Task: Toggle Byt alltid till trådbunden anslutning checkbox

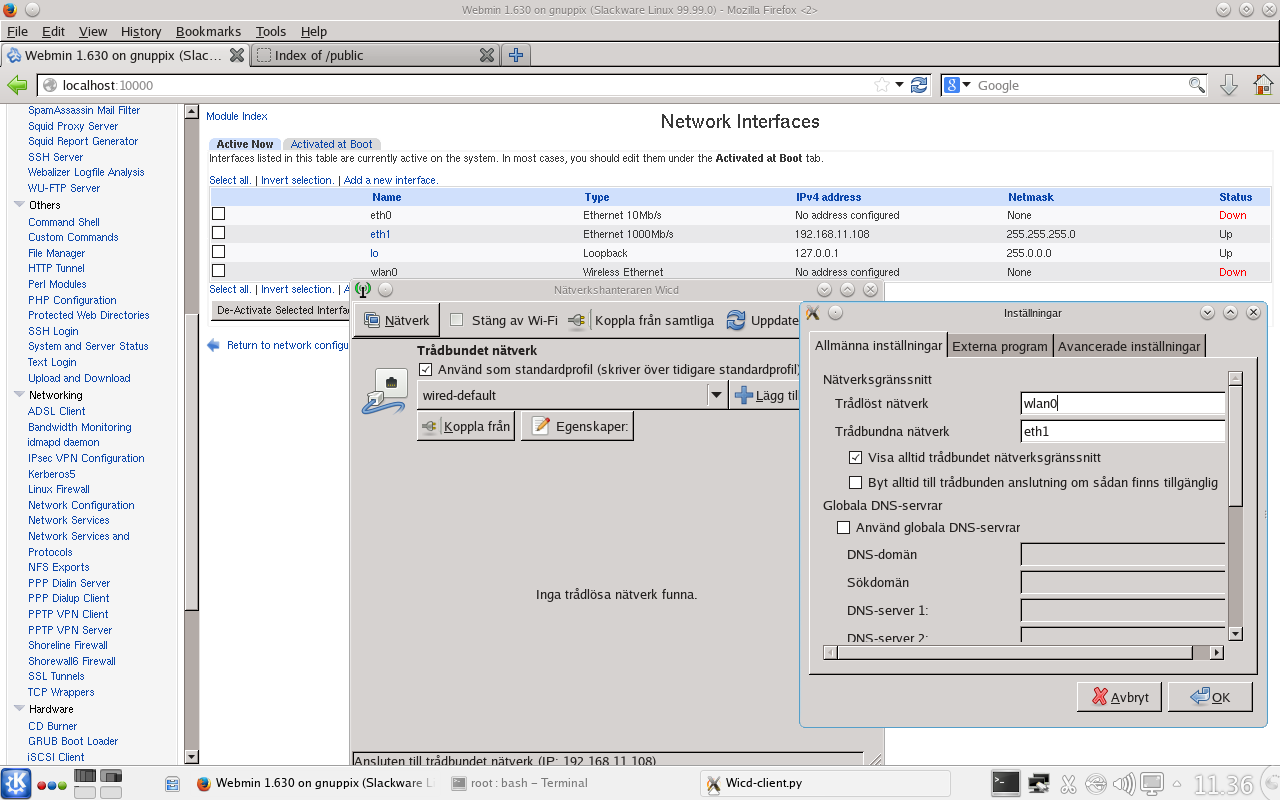Action: click(855, 482)
